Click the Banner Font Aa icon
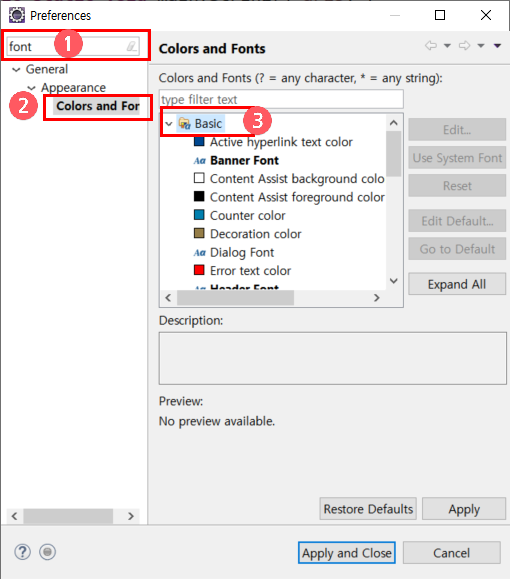This screenshot has height=579, width=510. (x=199, y=161)
